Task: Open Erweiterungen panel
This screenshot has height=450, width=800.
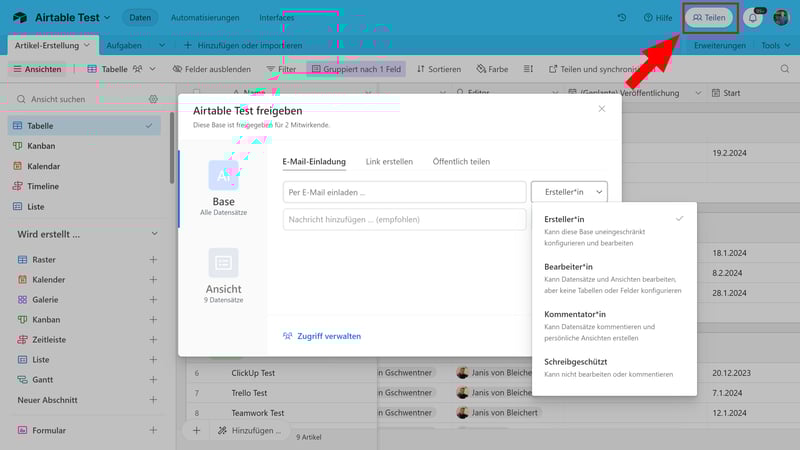Action: pos(719,45)
